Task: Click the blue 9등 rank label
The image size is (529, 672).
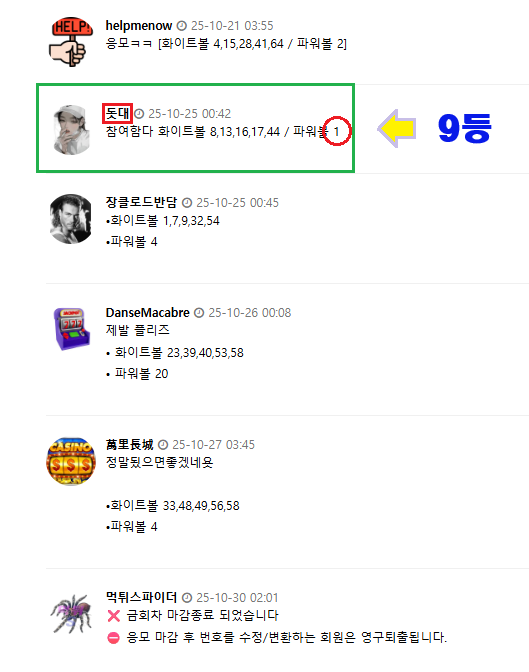Action: [464, 128]
